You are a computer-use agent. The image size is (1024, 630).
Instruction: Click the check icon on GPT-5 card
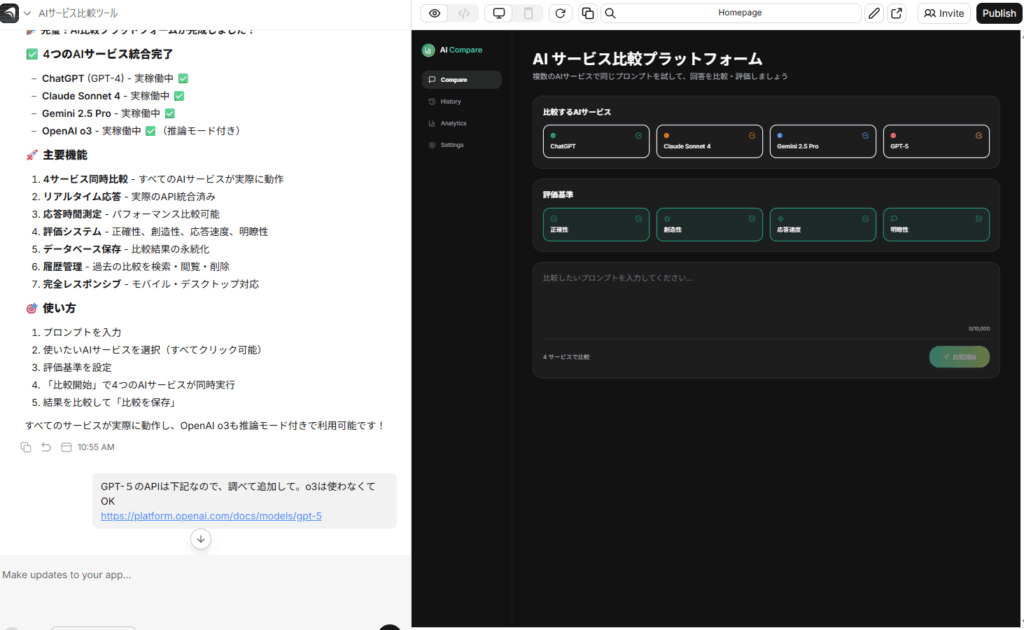click(979, 136)
